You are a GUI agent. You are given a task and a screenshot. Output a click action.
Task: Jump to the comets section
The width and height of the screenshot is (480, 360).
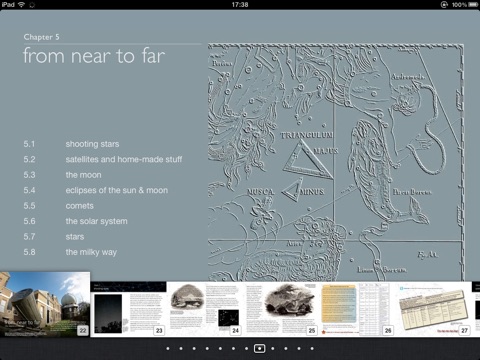pos(79,206)
